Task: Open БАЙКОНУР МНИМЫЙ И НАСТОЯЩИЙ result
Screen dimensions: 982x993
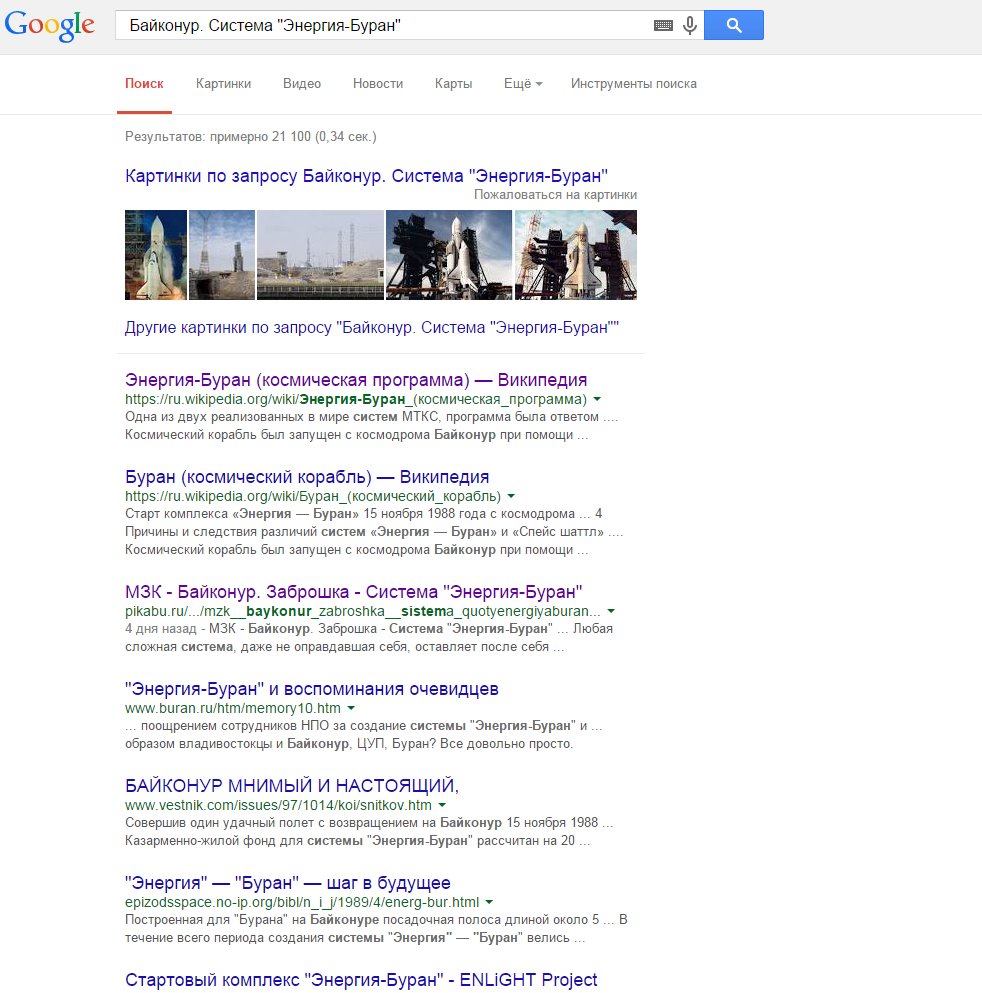Action: click(292, 786)
